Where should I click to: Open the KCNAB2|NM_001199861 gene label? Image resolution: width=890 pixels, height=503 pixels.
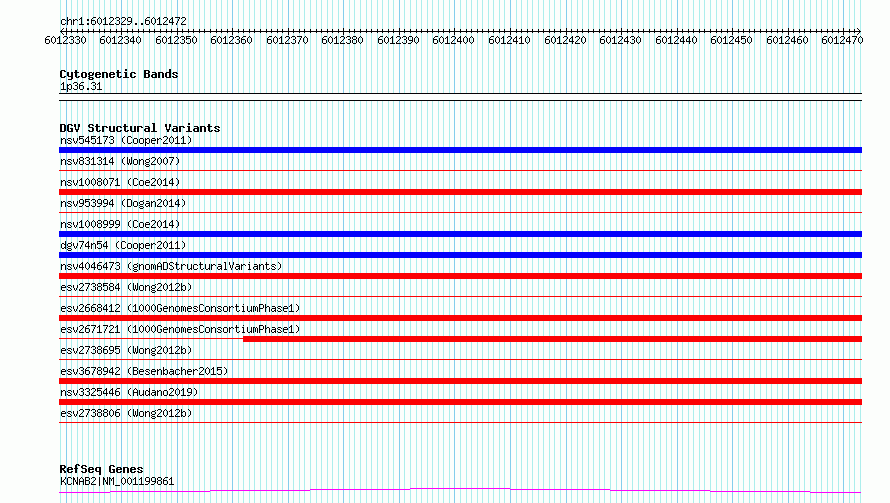click(x=117, y=481)
